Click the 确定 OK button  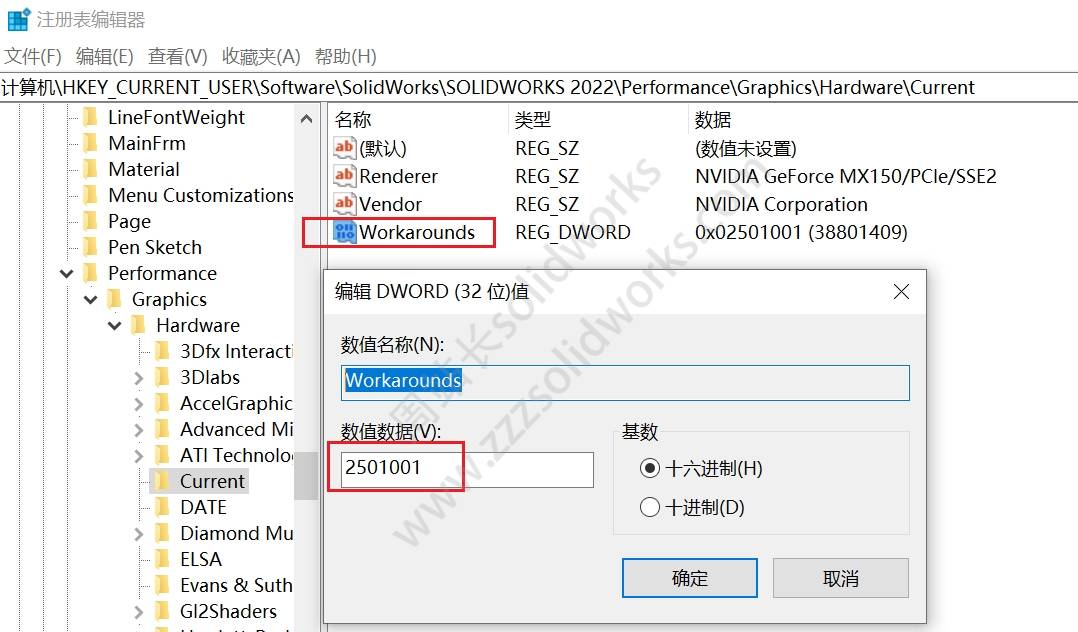(x=689, y=578)
